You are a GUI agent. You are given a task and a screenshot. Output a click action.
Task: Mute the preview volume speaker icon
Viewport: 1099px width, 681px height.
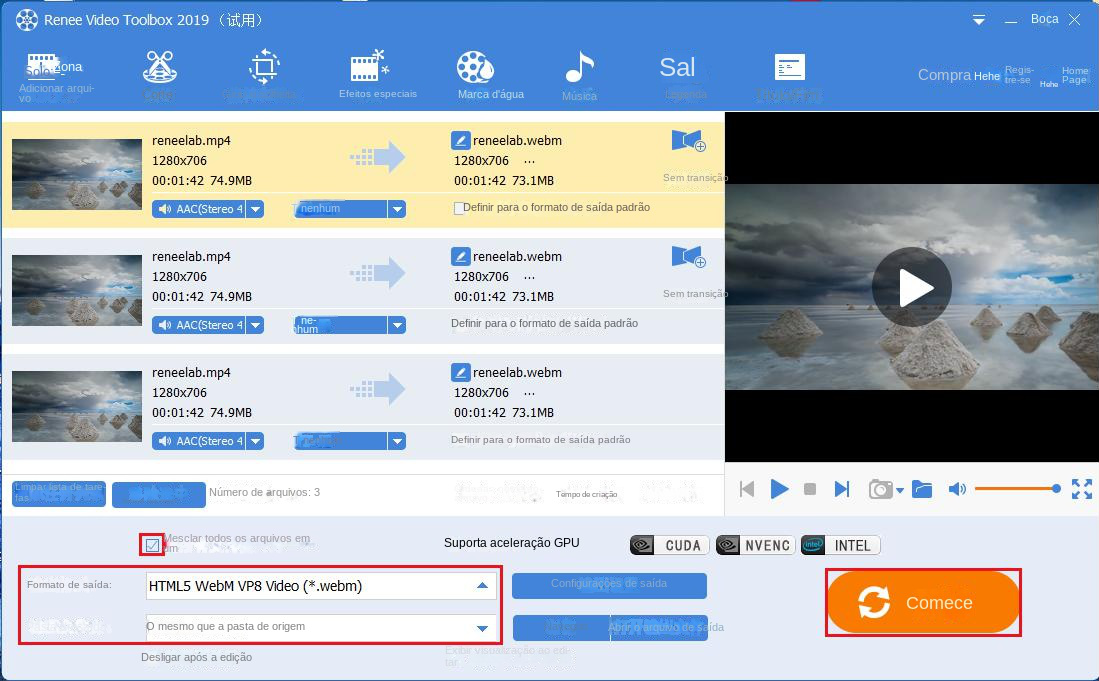coord(957,489)
